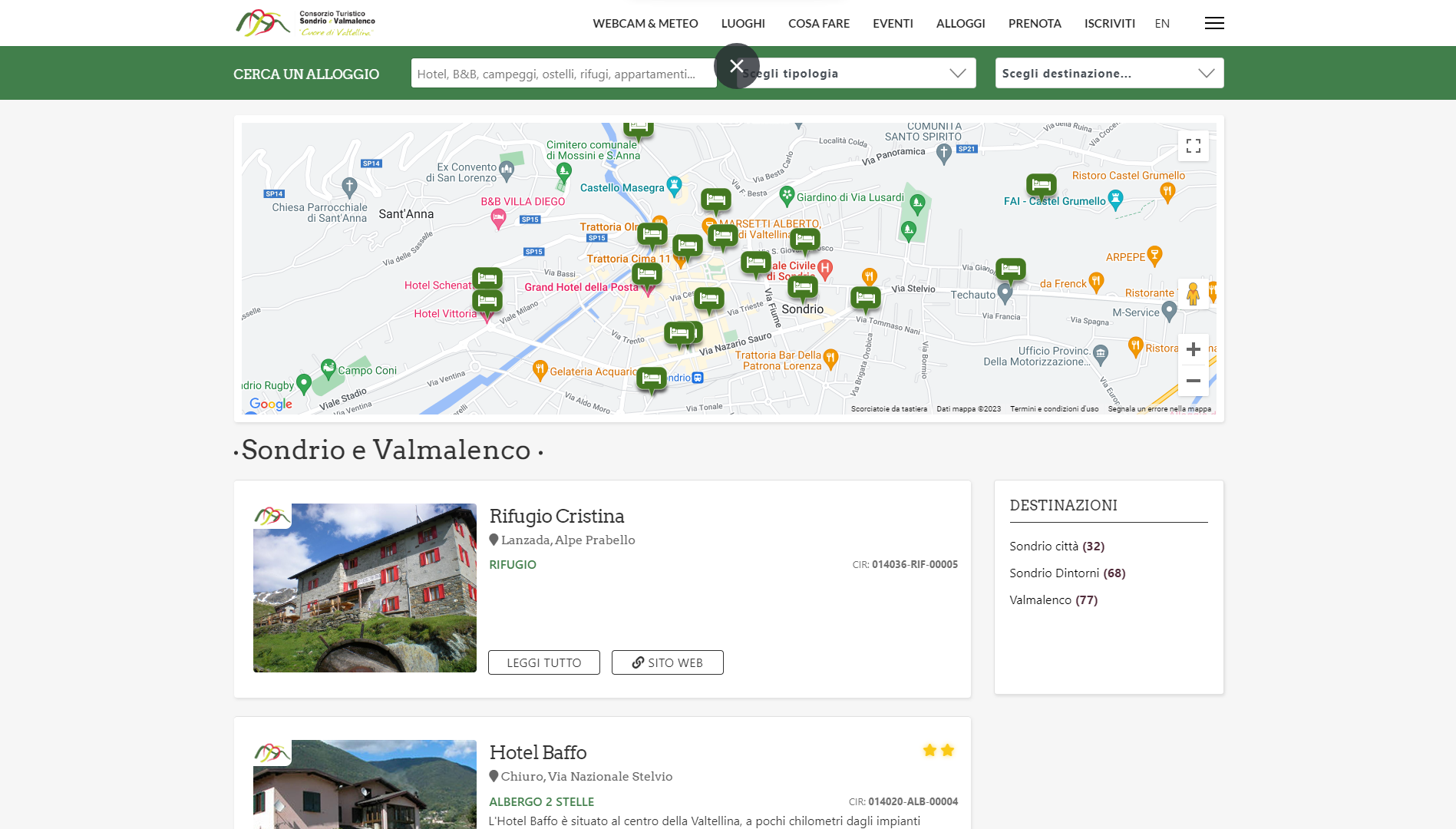The image size is (1456, 829).
Task: Click lodging marker near FAI Castel Grumello
Action: pyautogui.click(x=1041, y=185)
